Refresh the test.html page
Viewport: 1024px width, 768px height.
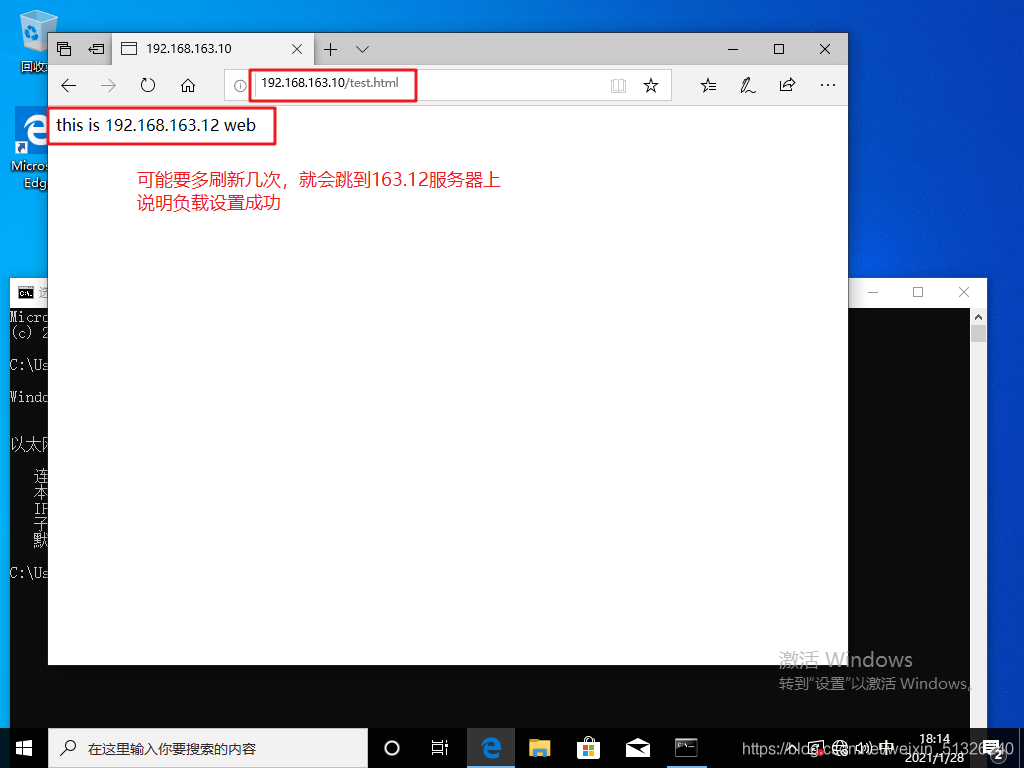click(148, 85)
